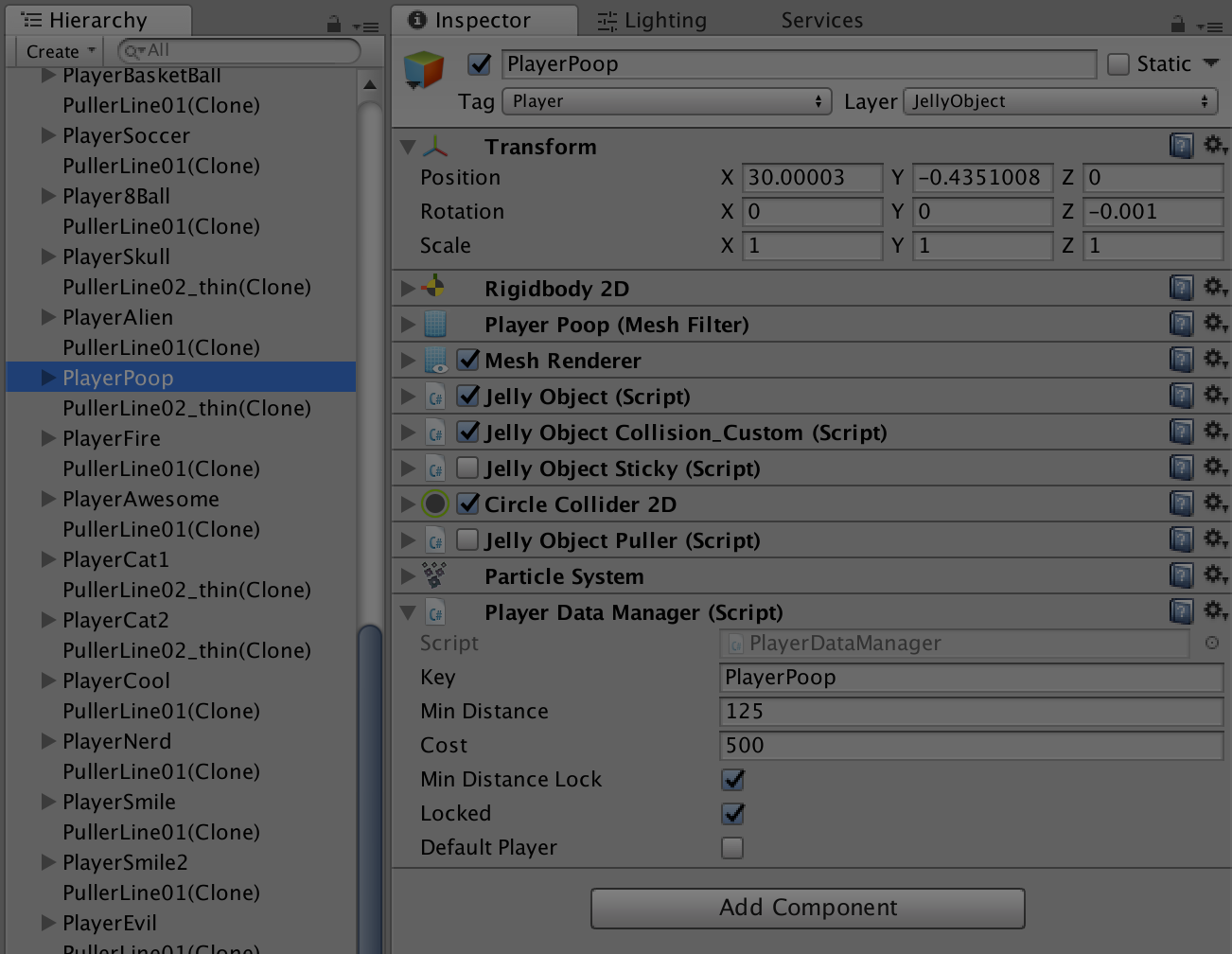Viewport: 1232px width, 954px height.
Task: Select PlayerAlien in the Hierarchy
Action: 117,317
